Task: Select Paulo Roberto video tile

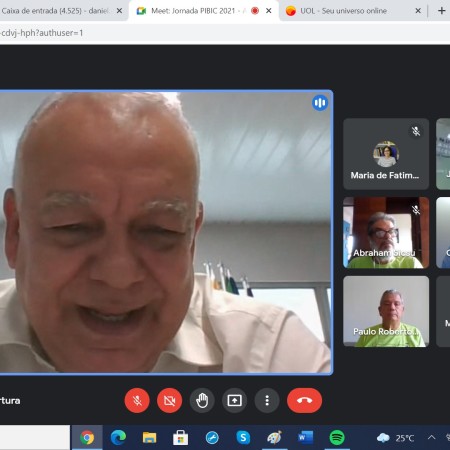Action: pyautogui.click(x=386, y=311)
